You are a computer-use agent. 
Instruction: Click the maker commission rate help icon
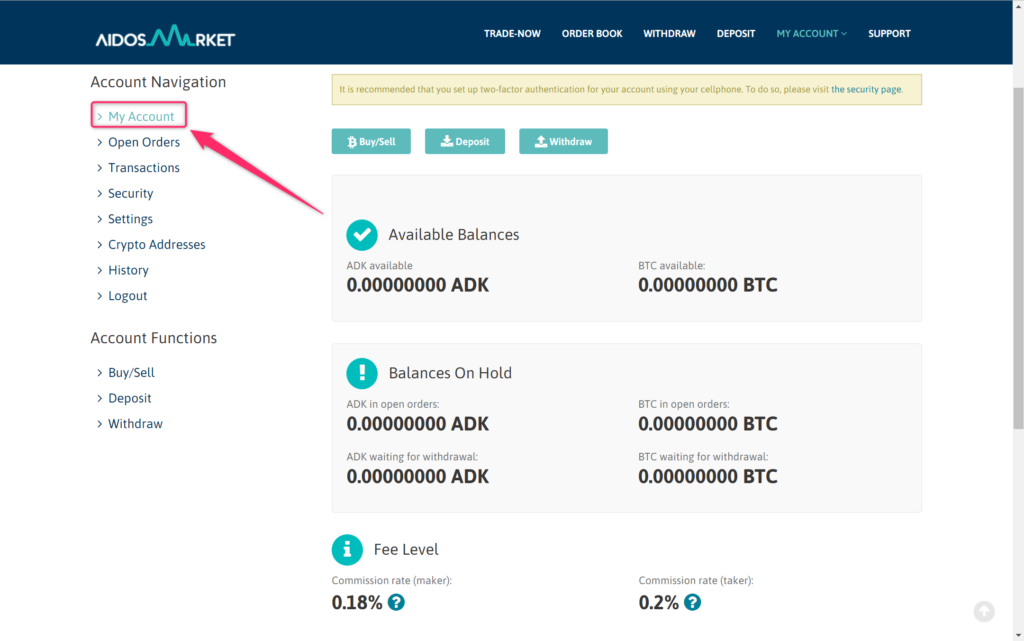[x=396, y=602]
